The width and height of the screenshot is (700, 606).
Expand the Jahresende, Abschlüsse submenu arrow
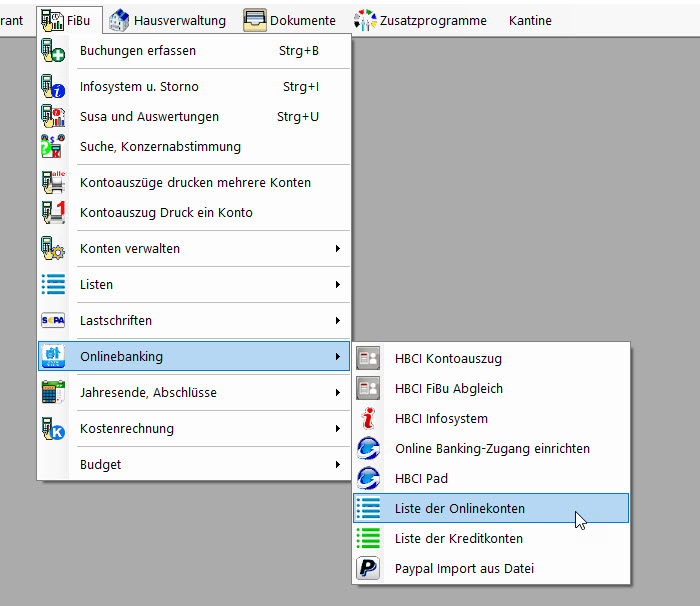(338, 393)
